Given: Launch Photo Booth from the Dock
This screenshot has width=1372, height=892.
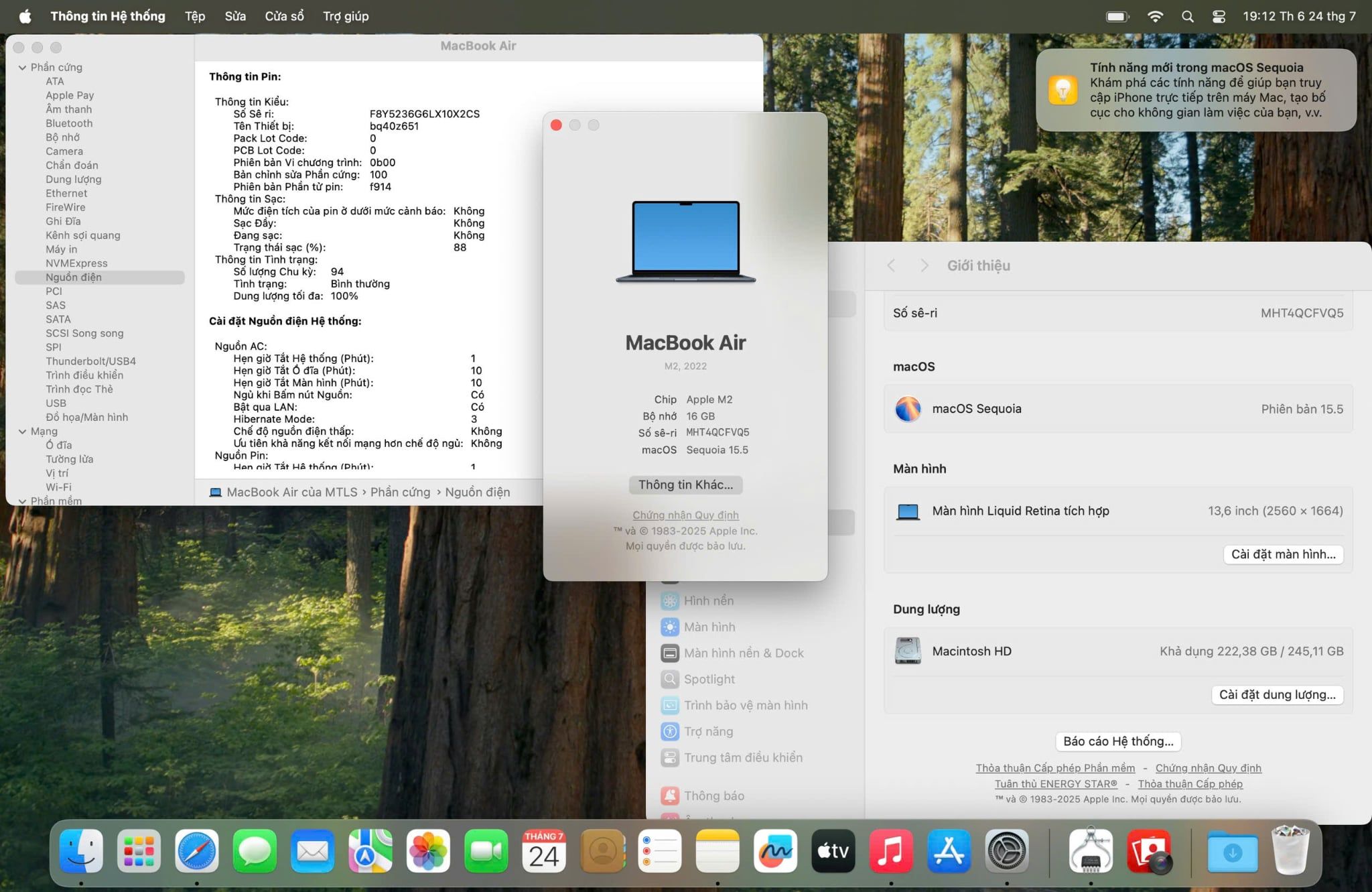Looking at the screenshot, I should [x=1149, y=851].
